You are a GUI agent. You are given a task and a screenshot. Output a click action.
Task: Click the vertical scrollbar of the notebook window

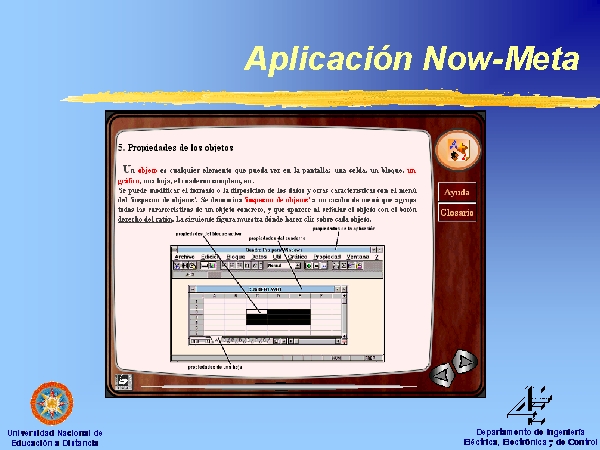(344, 315)
